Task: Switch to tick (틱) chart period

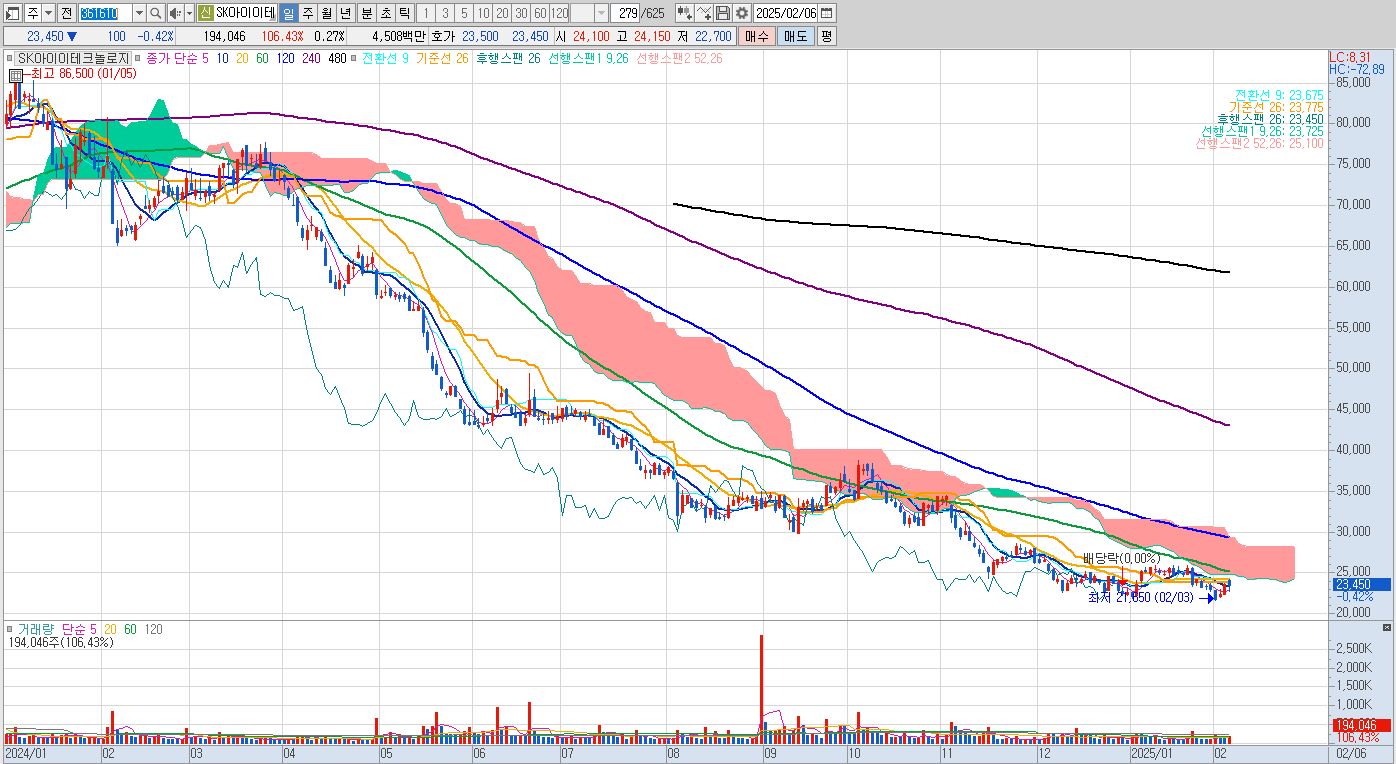Action: point(404,13)
